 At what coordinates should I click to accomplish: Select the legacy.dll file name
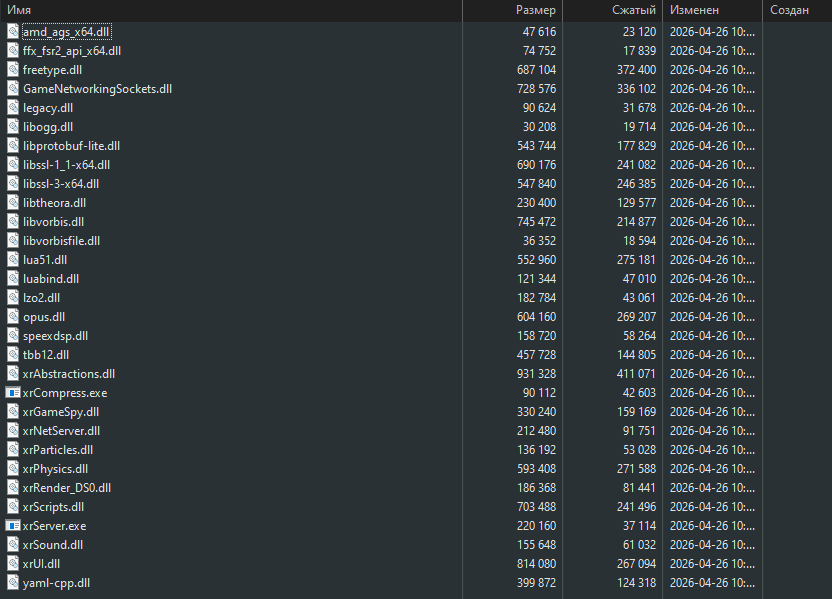coord(48,108)
